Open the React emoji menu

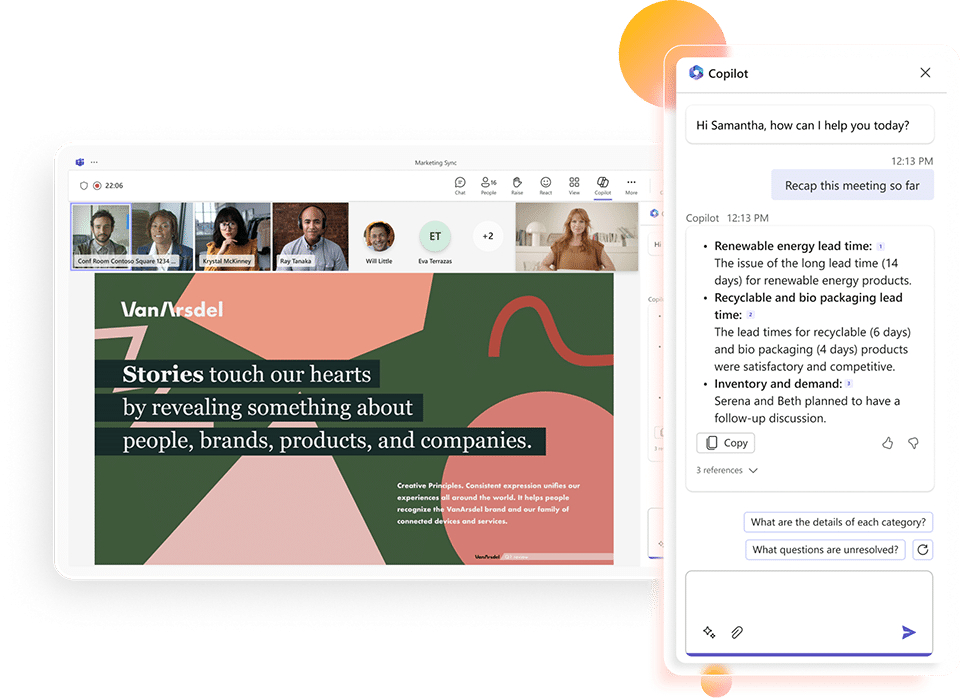tap(545, 183)
